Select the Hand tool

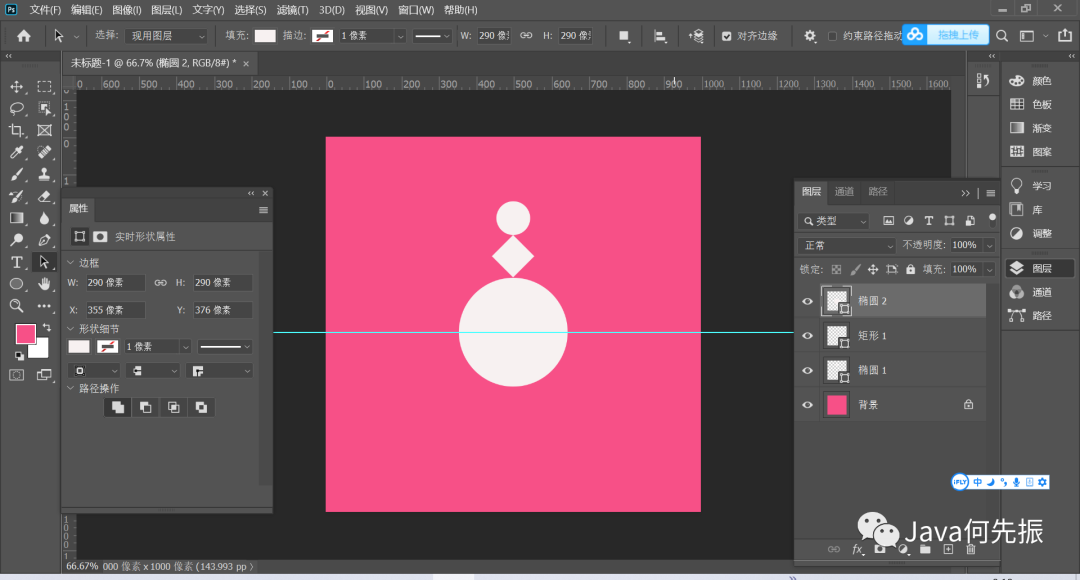44,284
